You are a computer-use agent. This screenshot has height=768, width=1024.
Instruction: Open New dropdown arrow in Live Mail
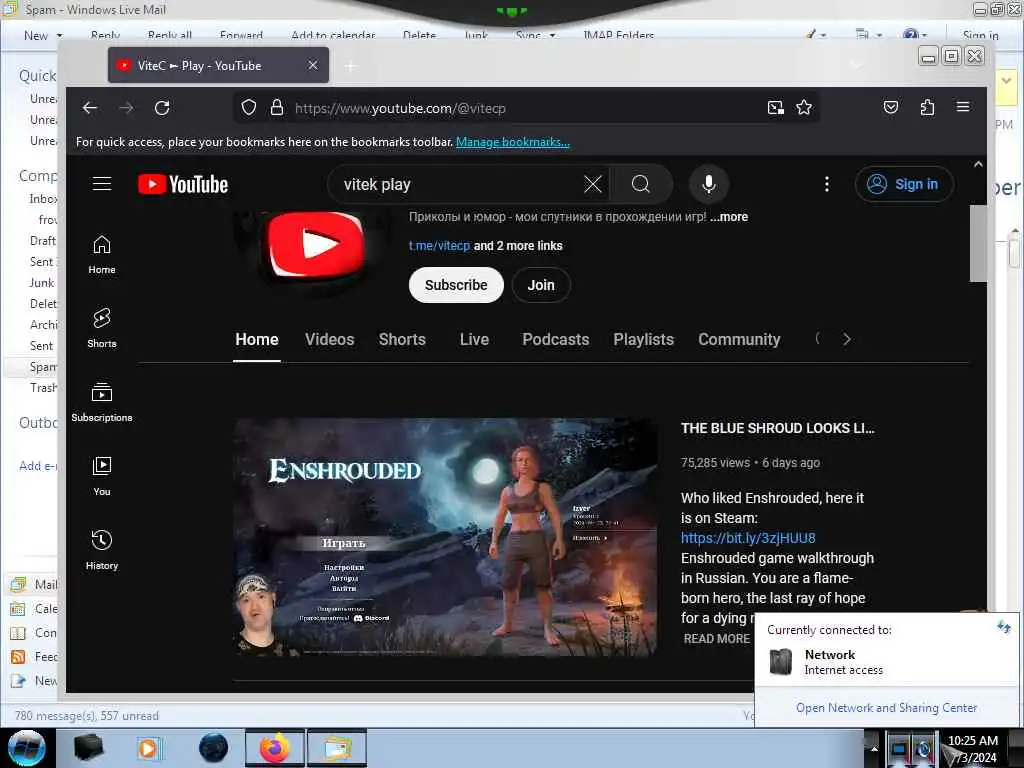pyautogui.click(x=59, y=35)
